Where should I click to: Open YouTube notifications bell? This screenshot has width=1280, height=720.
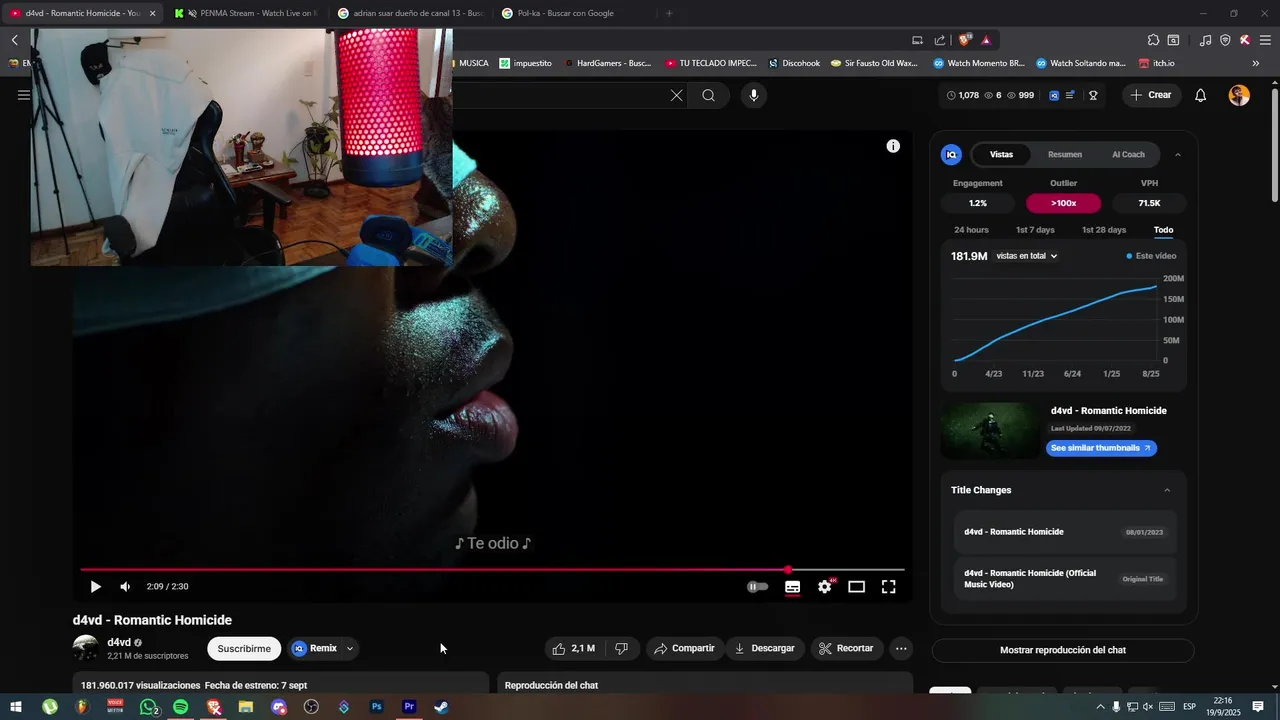click(x=1201, y=95)
